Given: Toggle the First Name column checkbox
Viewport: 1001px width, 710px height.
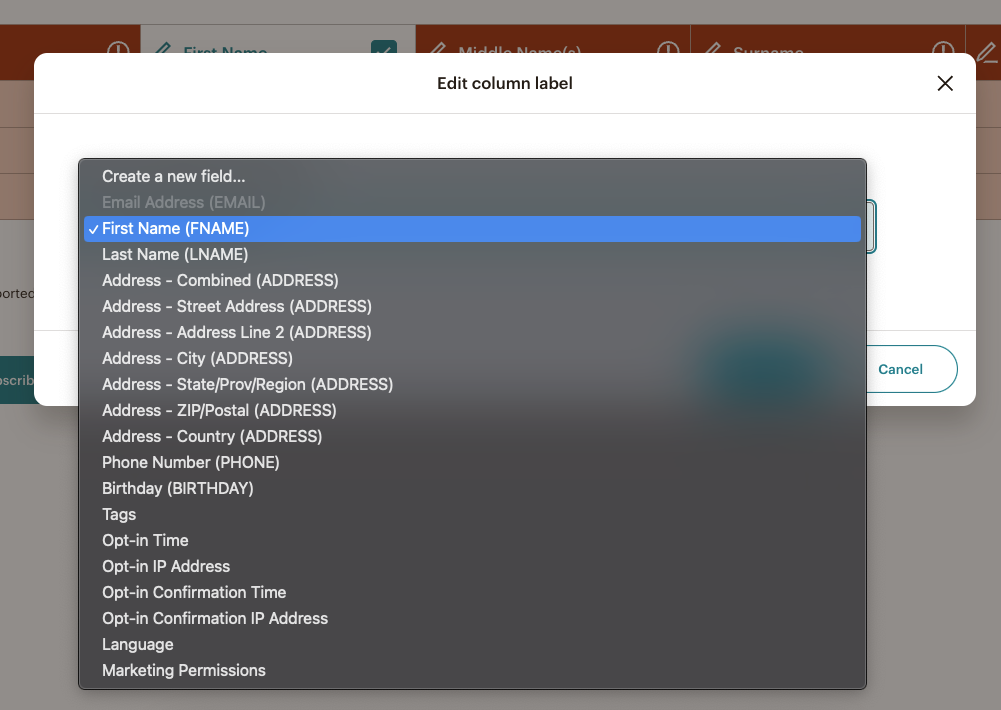Looking at the screenshot, I should (x=384, y=48).
